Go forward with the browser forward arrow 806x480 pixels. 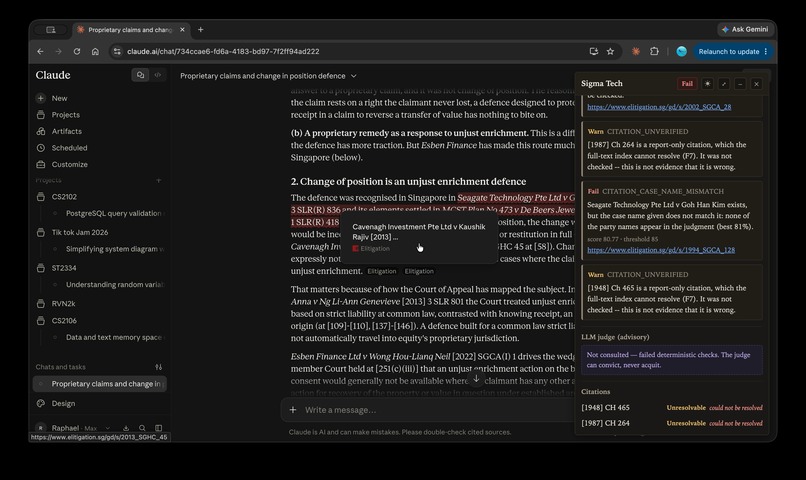click(x=58, y=51)
